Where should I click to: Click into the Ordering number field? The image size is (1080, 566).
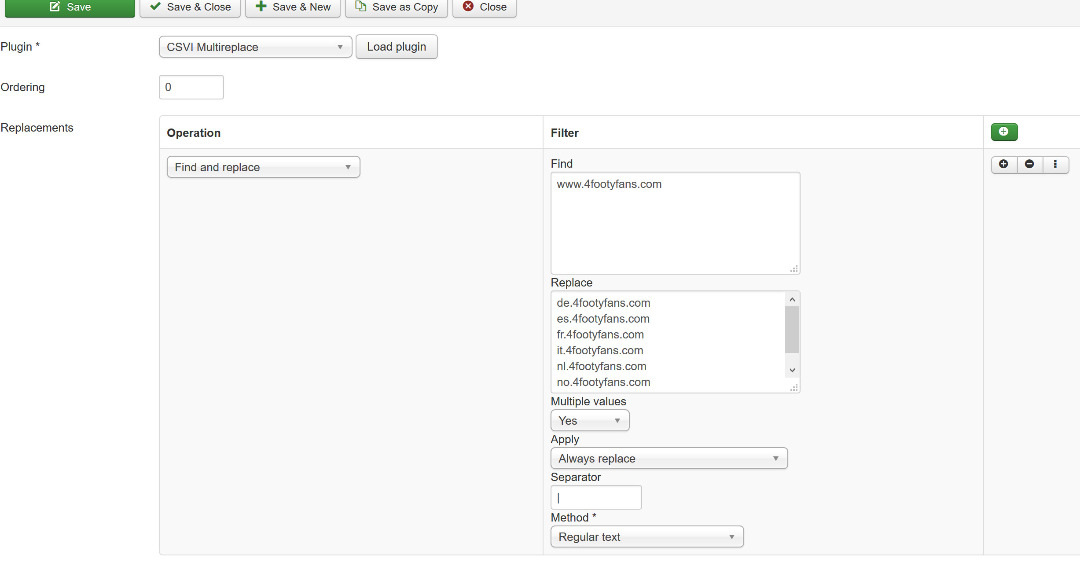[x=191, y=88]
